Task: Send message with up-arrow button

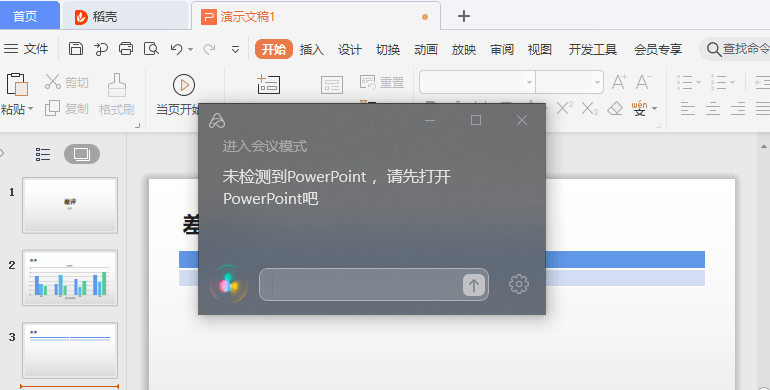Action: pyautogui.click(x=474, y=285)
